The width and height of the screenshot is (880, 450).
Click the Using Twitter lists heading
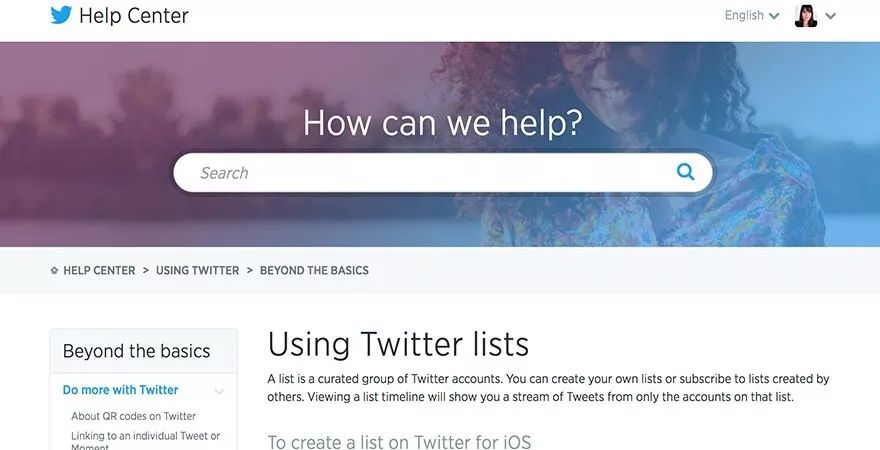(398, 345)
